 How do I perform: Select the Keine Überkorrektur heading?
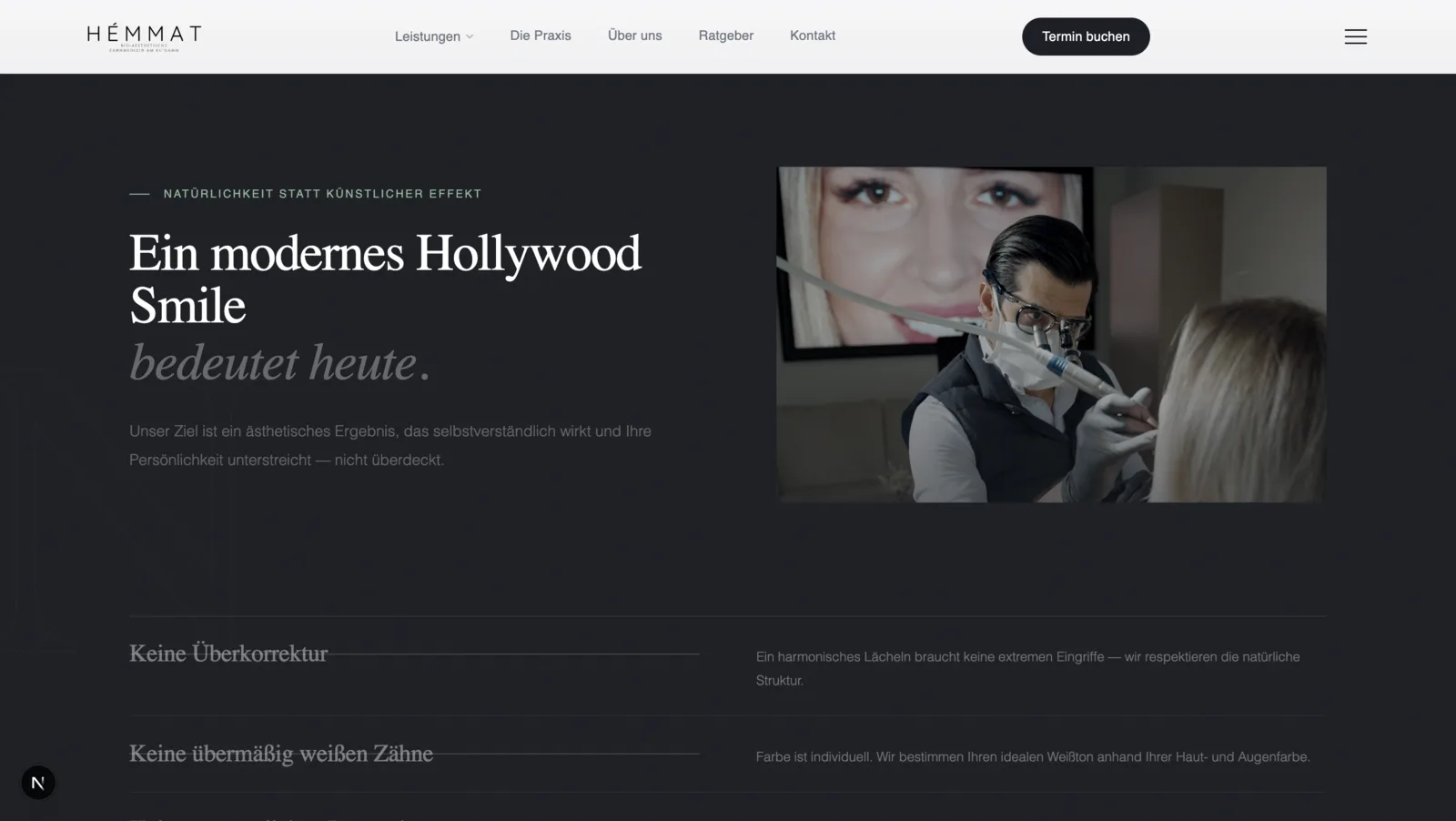click(x=228, y=654)
